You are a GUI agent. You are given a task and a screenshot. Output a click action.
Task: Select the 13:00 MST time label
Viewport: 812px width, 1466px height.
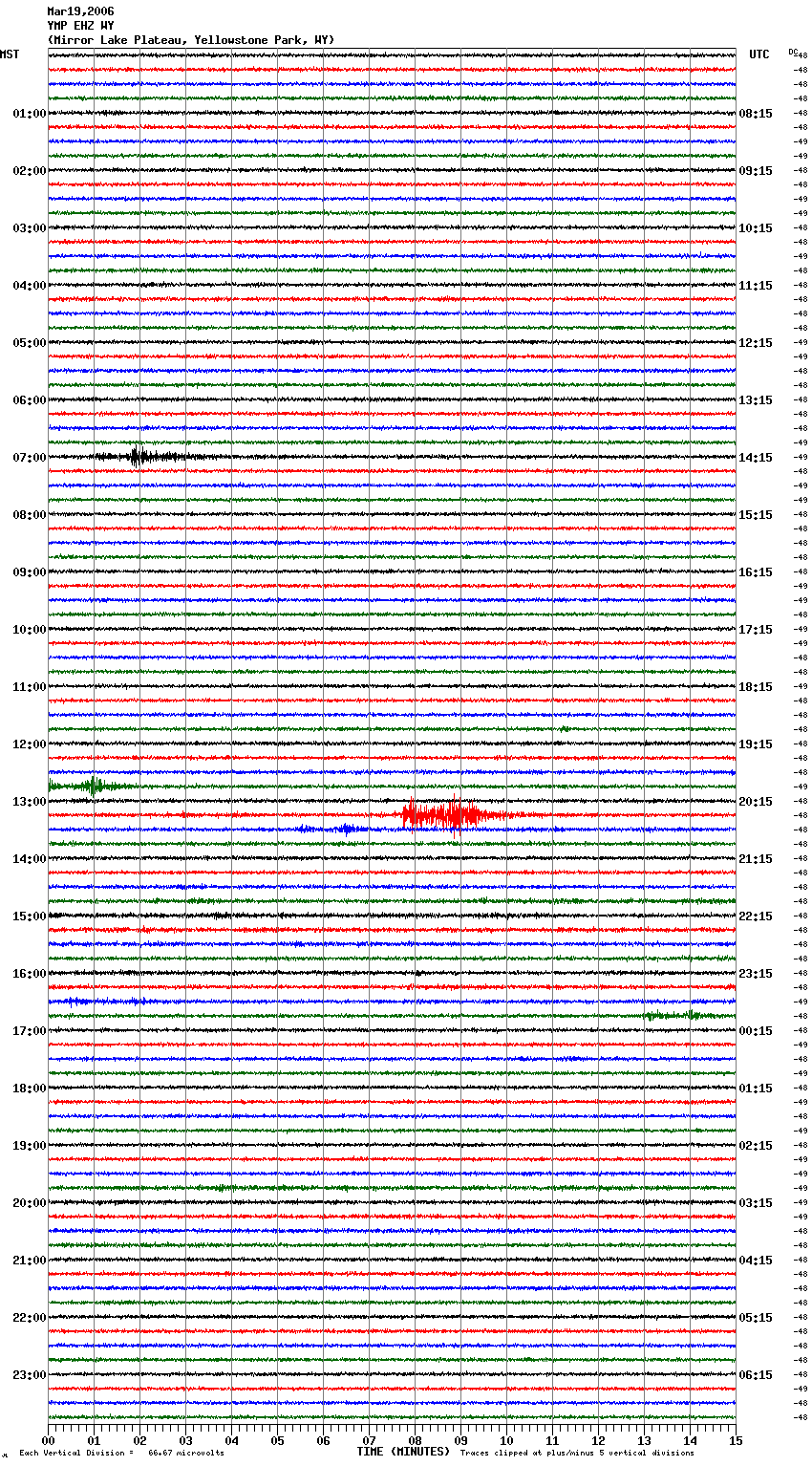click(30, 802)
